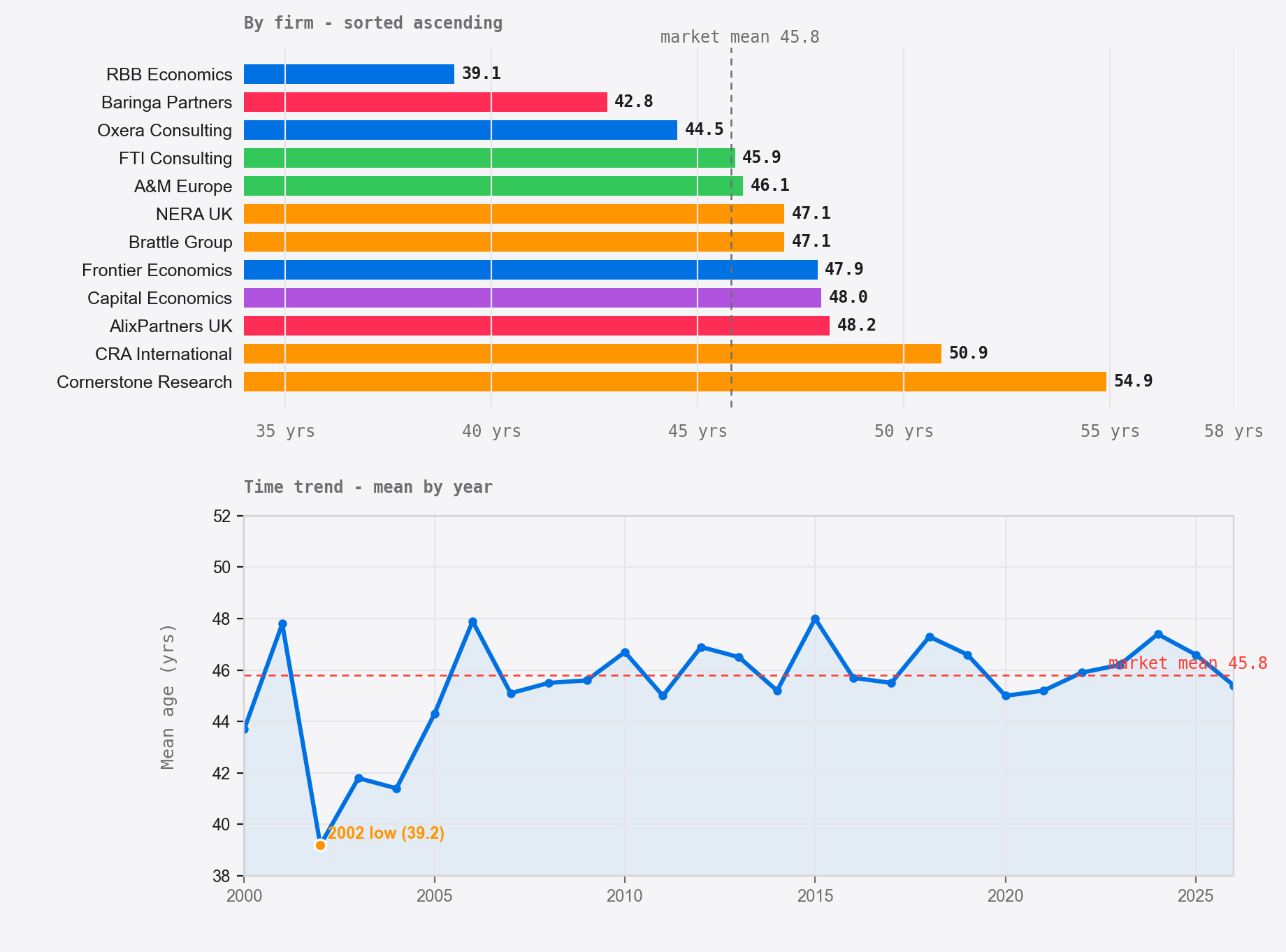1286x952 pixels.
Task: Click the 'By firm - sorted ascending' title
Action: click(373, 23)
